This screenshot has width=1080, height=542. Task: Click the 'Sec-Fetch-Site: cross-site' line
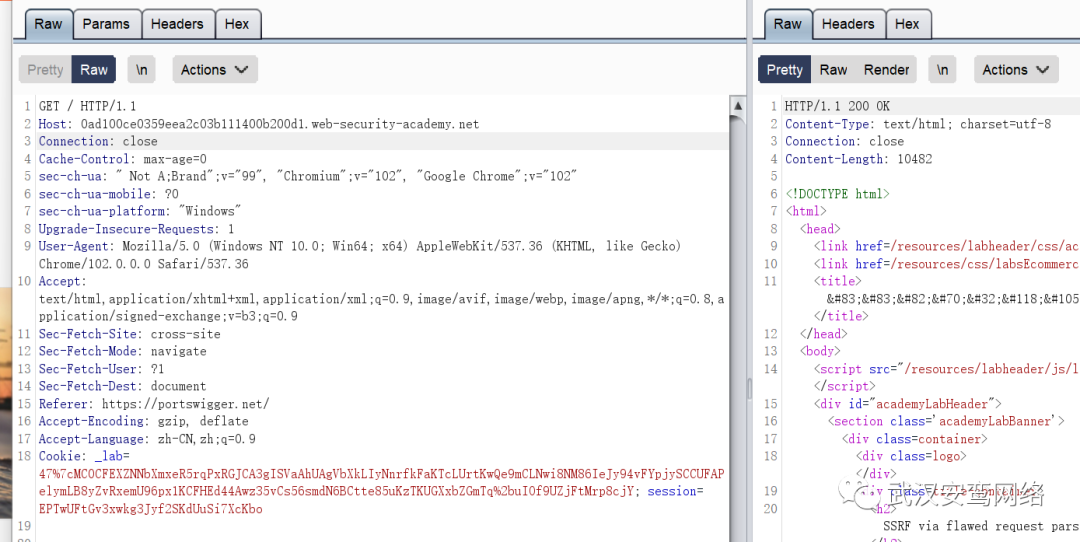(129, 334)
